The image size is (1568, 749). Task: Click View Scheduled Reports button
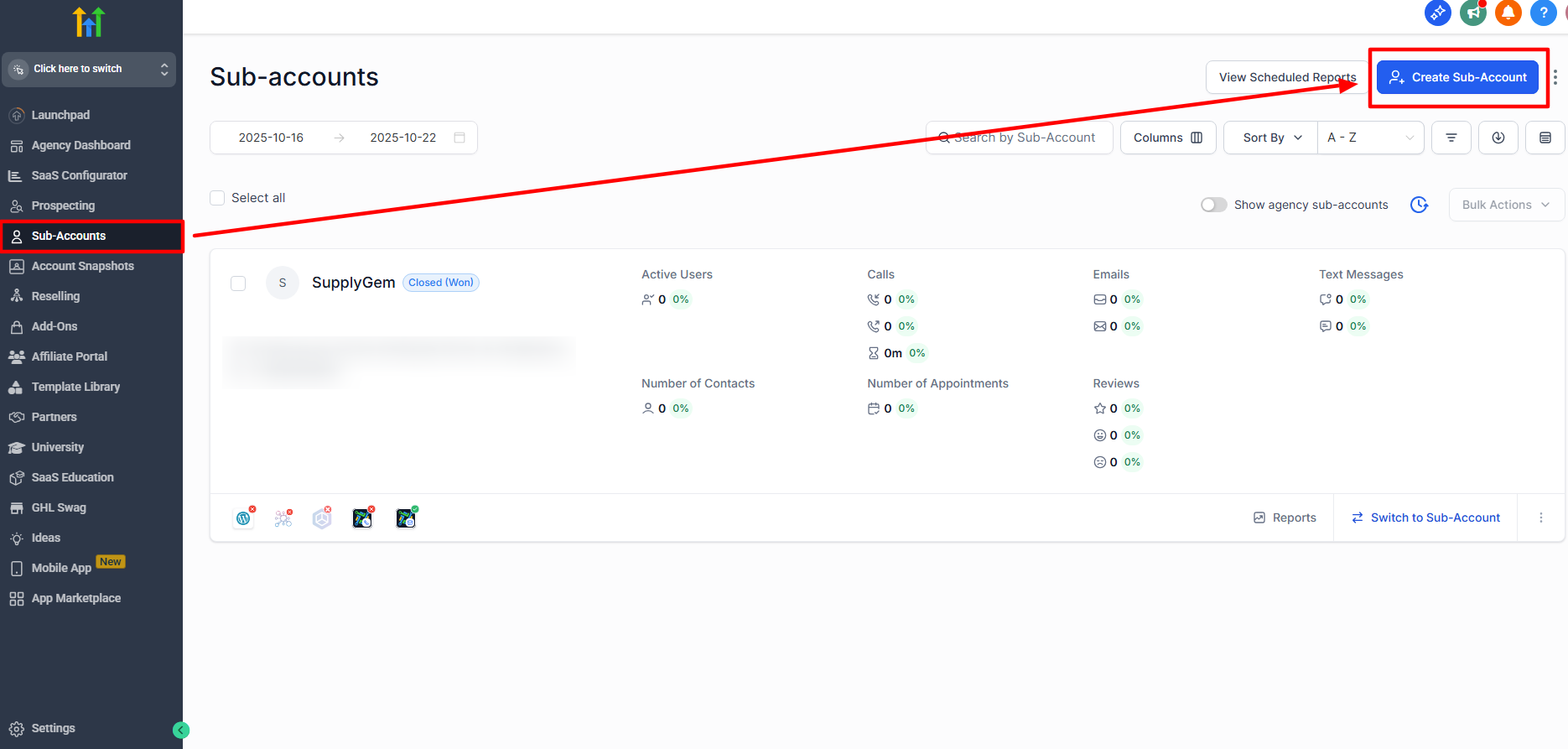(1287, 77)
